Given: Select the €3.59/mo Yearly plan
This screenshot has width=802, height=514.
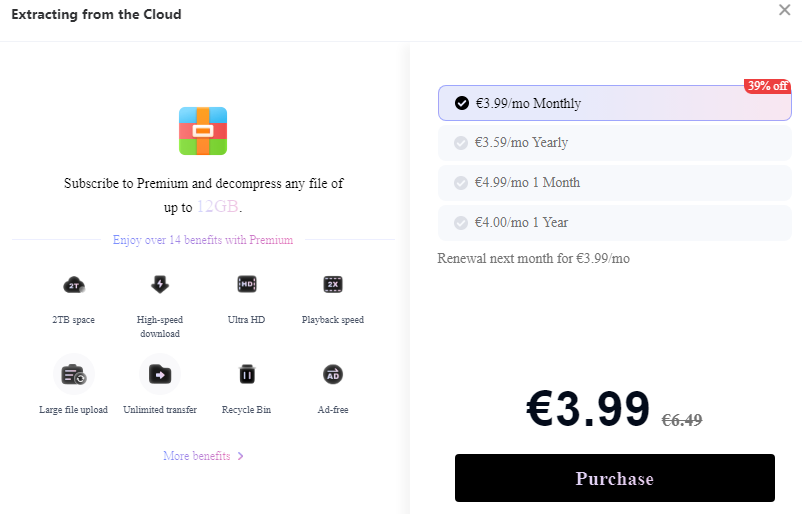Looking at the screenshot, I should click(x=614, y=143).
